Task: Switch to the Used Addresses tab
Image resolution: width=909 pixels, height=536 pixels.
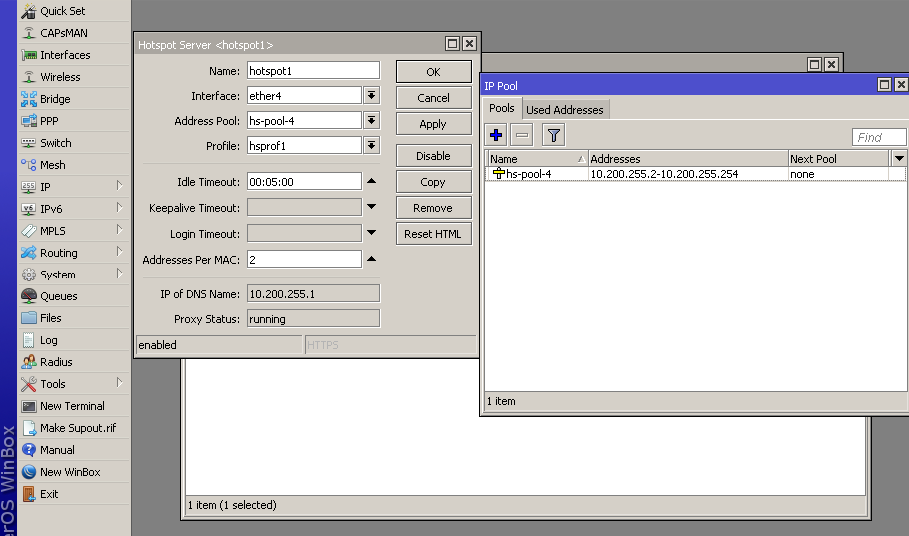Action: pos(565,109)
